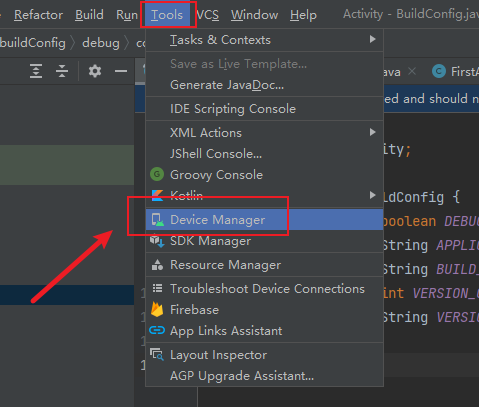Click the Device Manager phone icon
This screenshot has height=407, width=479.
click(x=158, y=220)
